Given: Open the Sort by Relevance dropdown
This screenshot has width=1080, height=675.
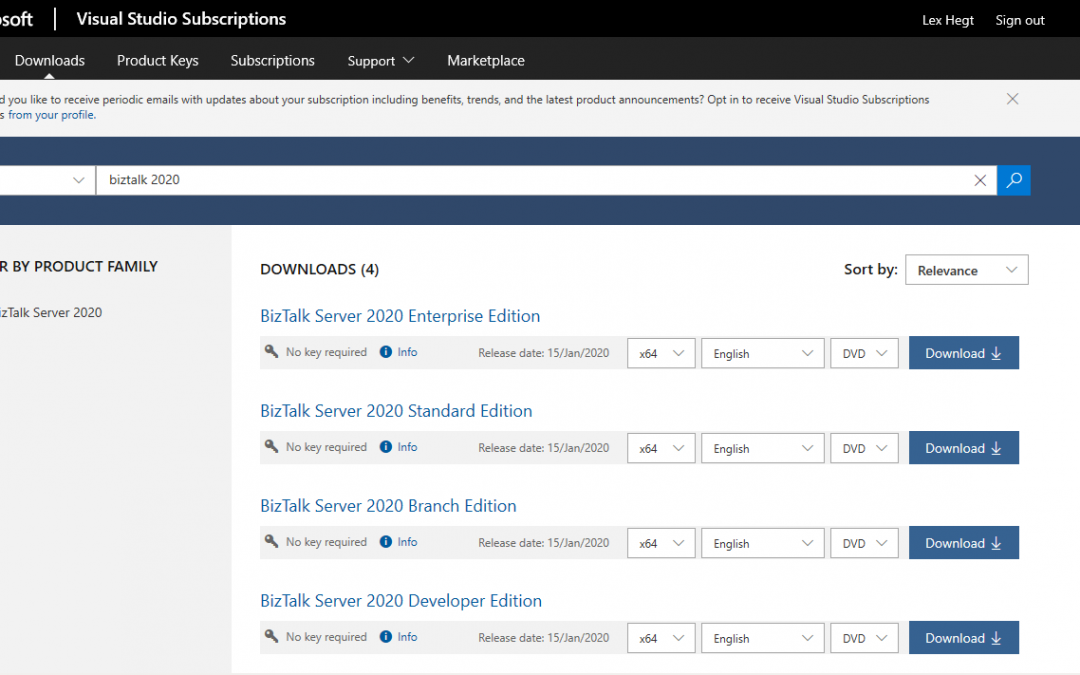Looking at the screenshot, I should (x=966, y=270).
